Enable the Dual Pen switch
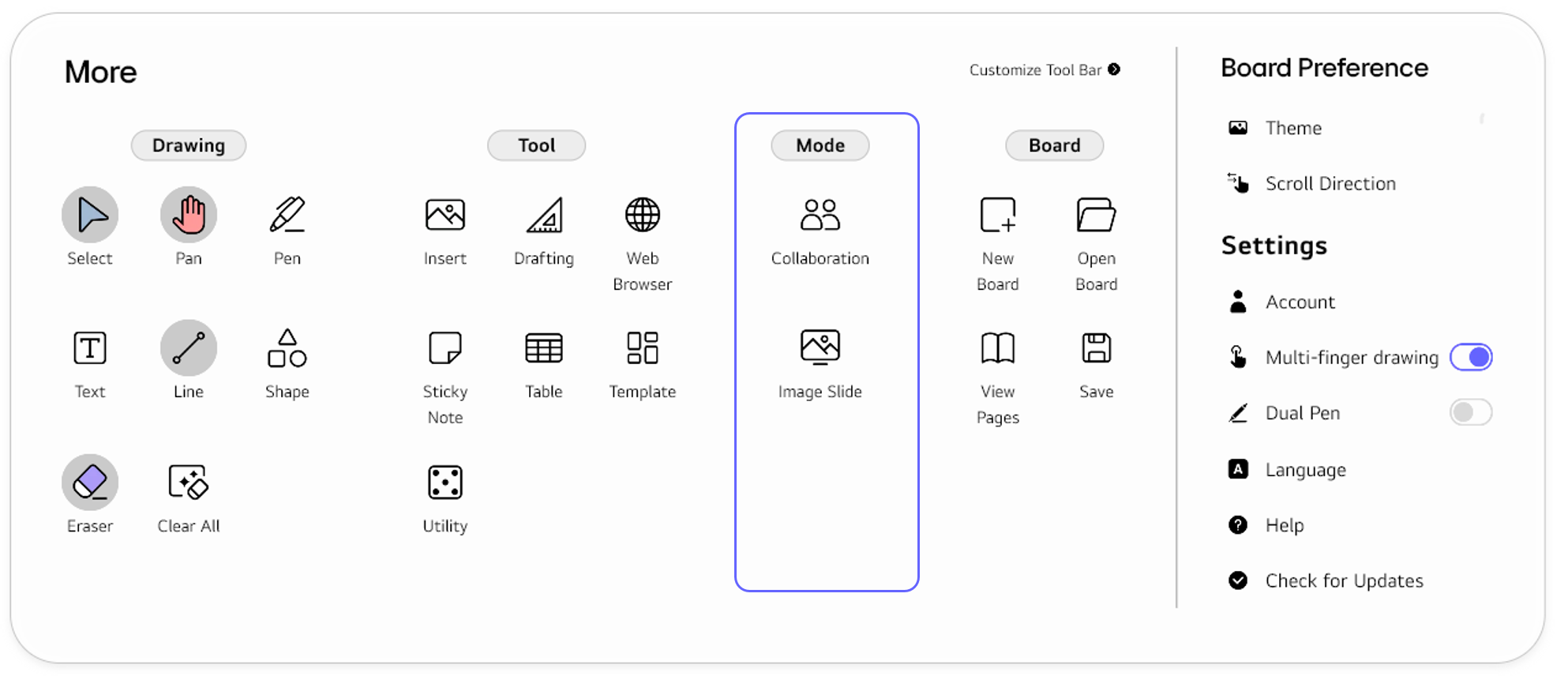The image size is (1568, 676). point(1471,412)
